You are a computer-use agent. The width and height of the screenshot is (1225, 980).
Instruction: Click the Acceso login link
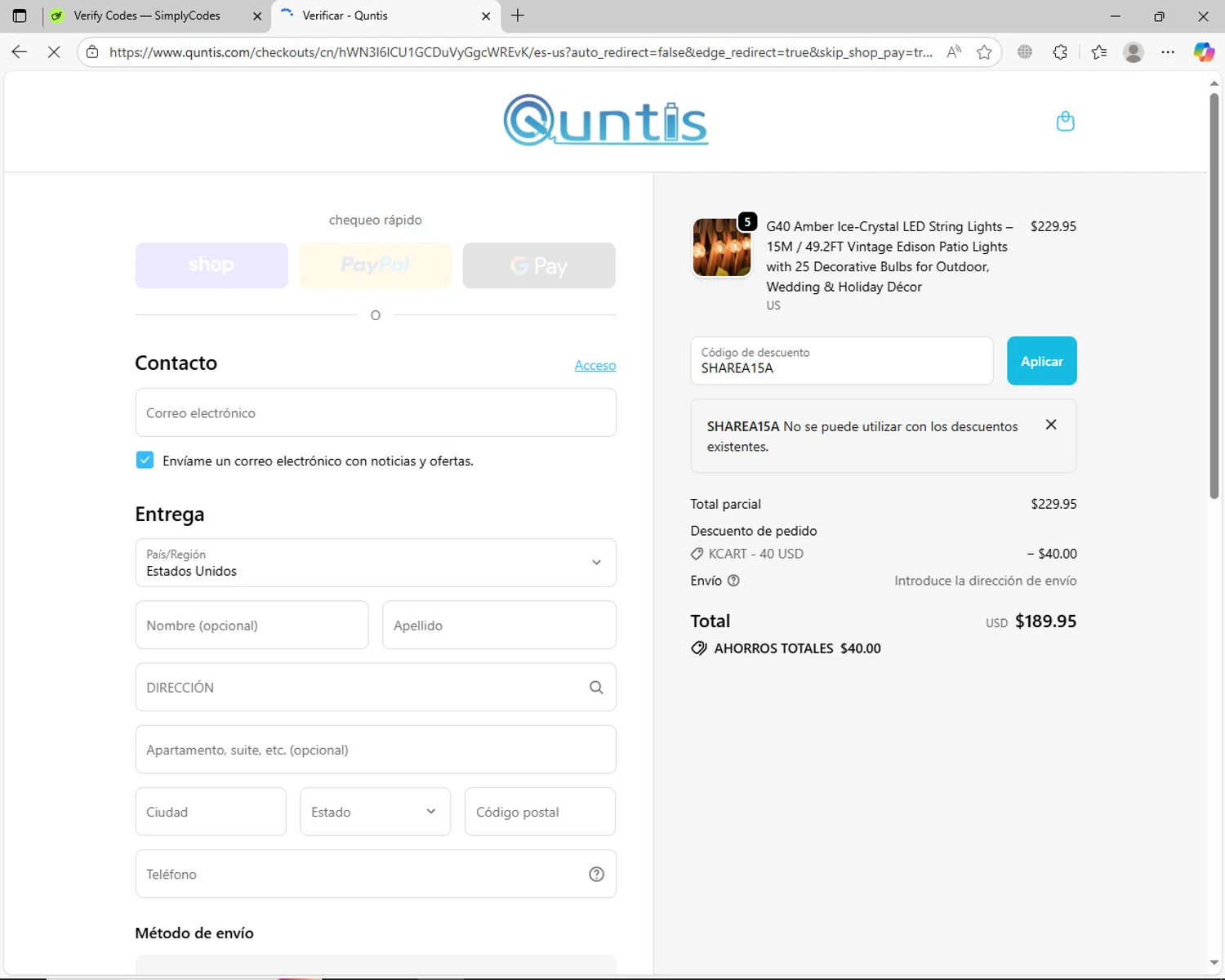tap(595, 365)
